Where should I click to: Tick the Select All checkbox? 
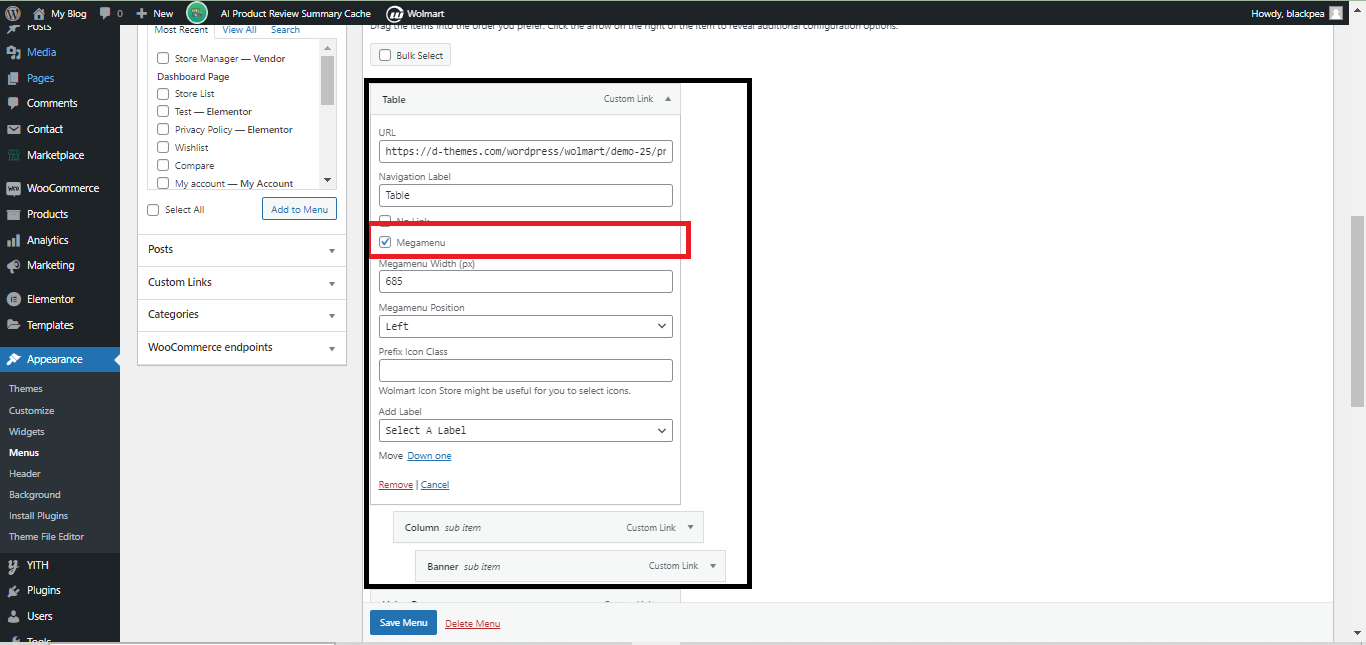pyautogui.click(x=153, y=210)
